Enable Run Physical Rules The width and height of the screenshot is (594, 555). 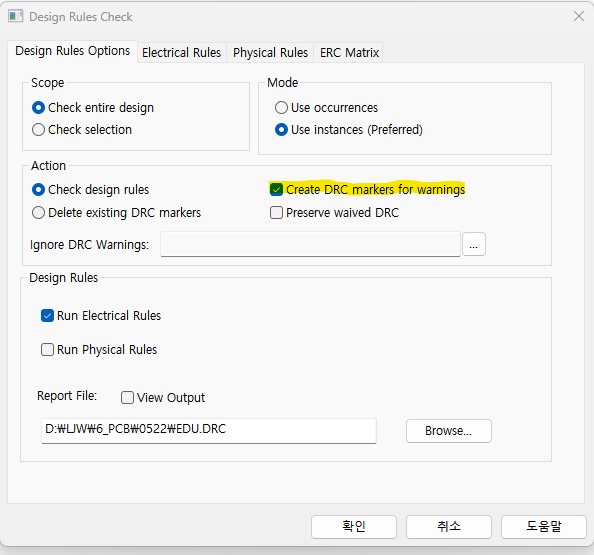[x=47, y=349]
